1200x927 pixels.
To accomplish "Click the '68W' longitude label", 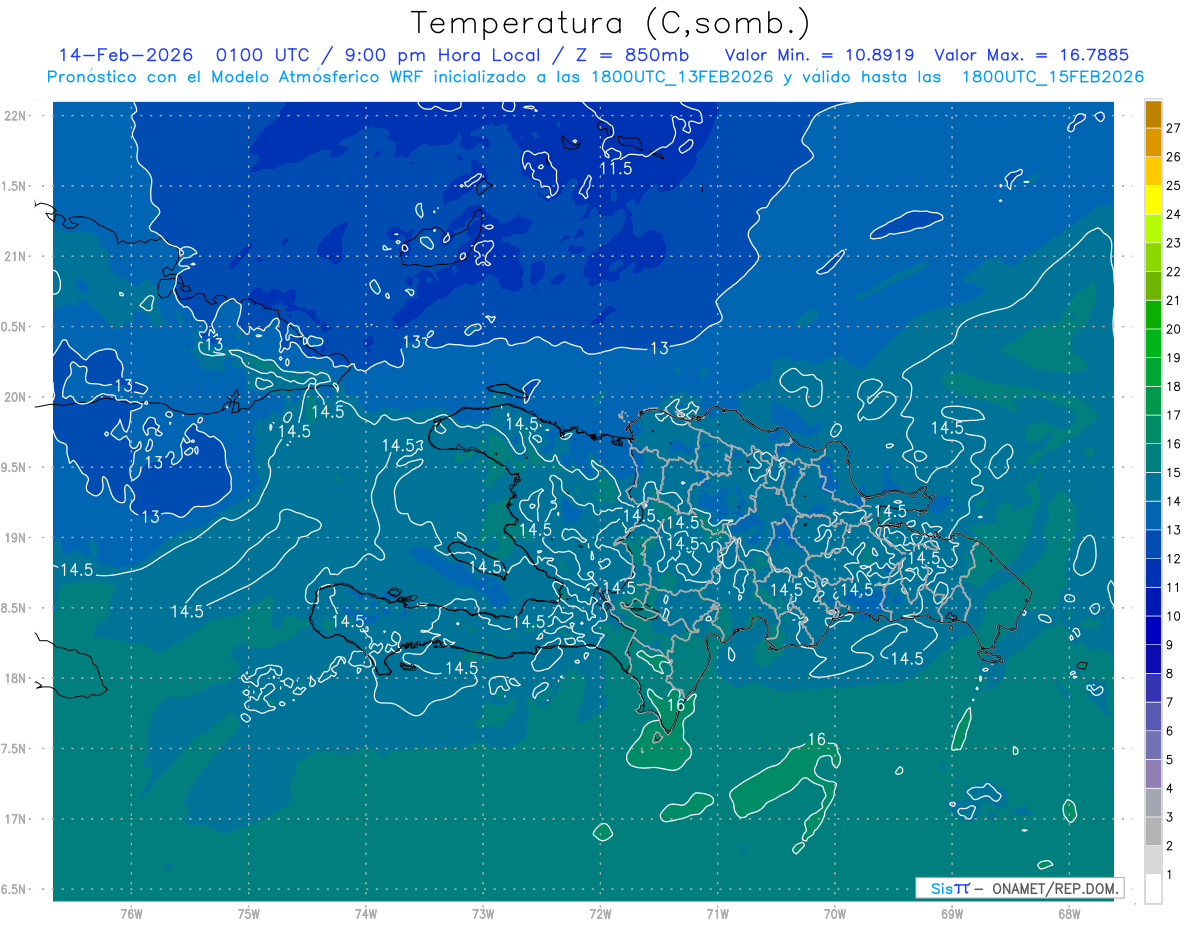I will tap(1069, 914).
